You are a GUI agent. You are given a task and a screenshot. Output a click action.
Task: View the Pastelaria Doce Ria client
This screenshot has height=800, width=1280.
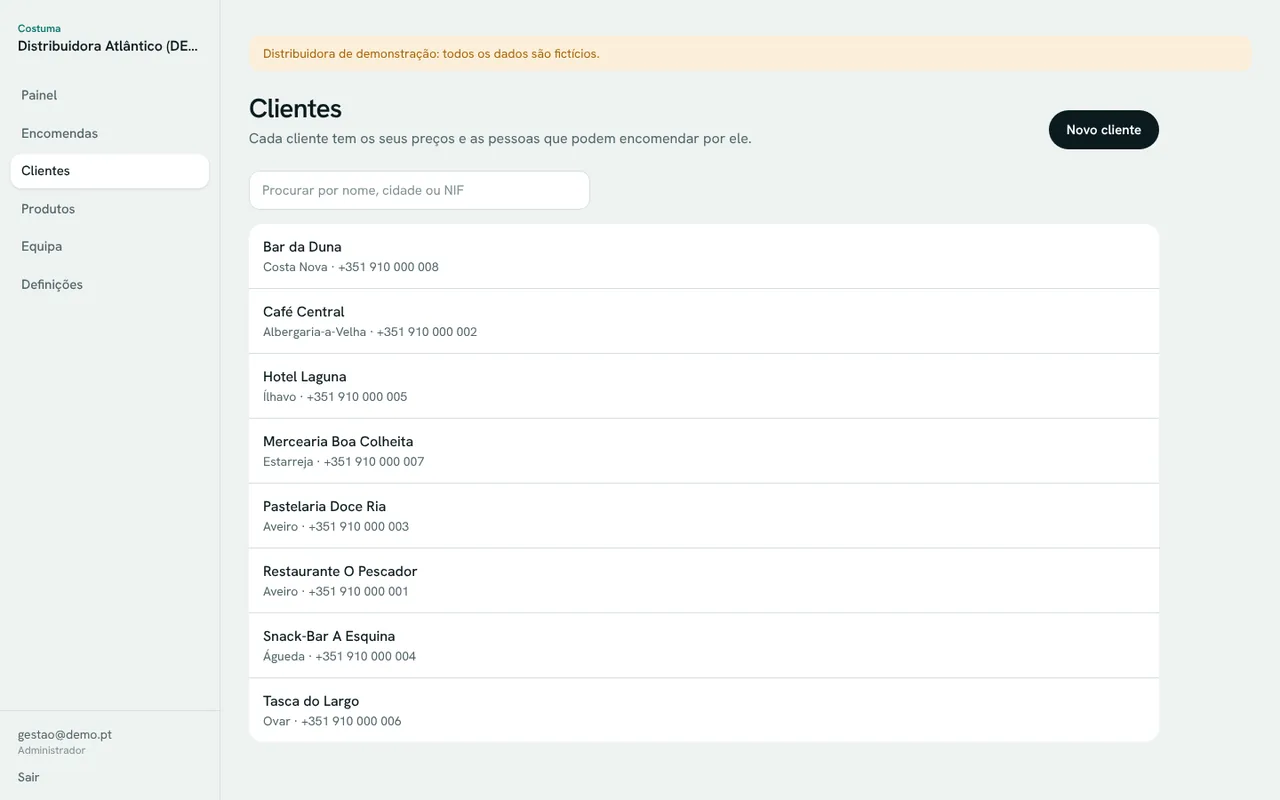pos(704,516)
